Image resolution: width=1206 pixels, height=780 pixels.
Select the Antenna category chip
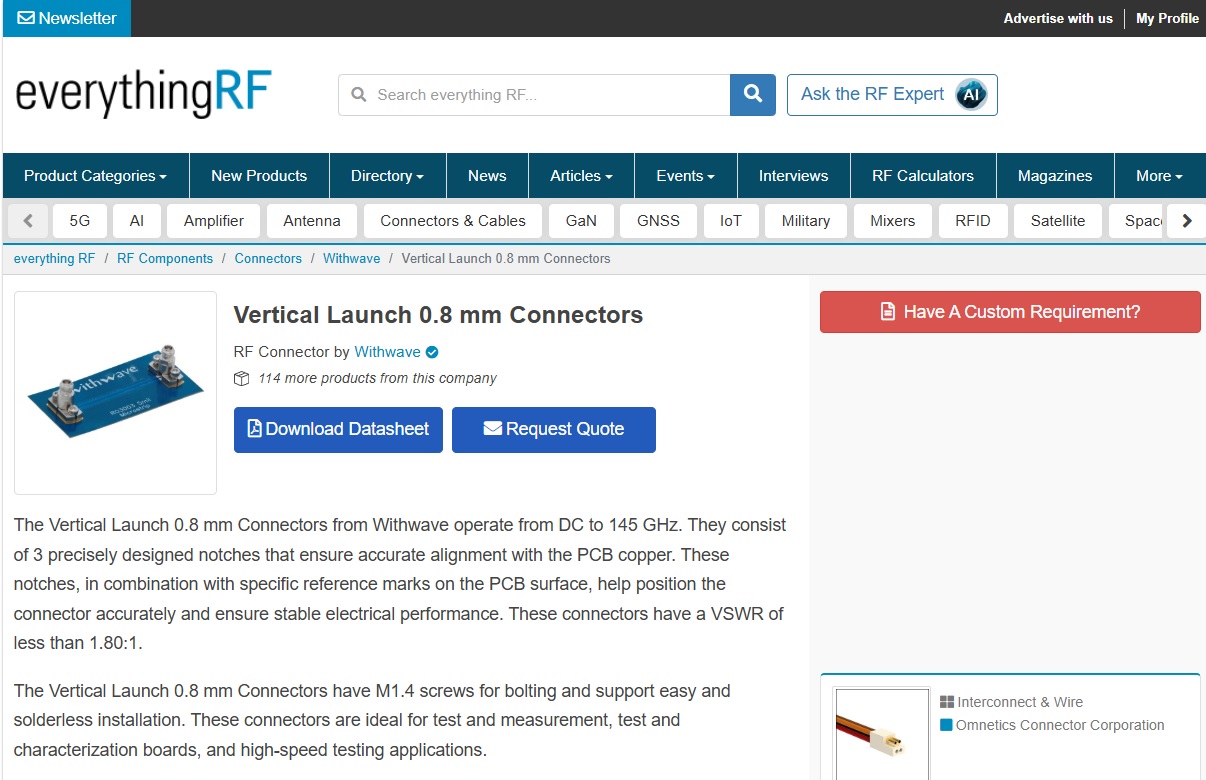coord(312,221)
